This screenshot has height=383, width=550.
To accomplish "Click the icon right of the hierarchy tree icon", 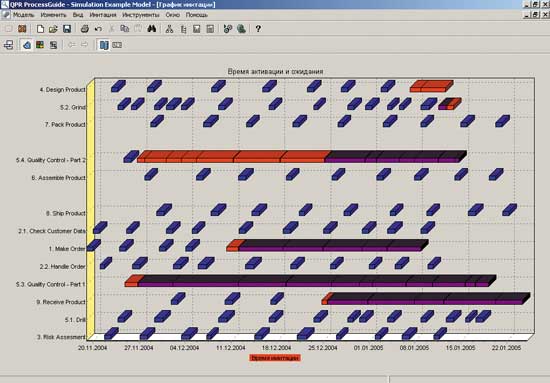I will [x=183, y=29].
